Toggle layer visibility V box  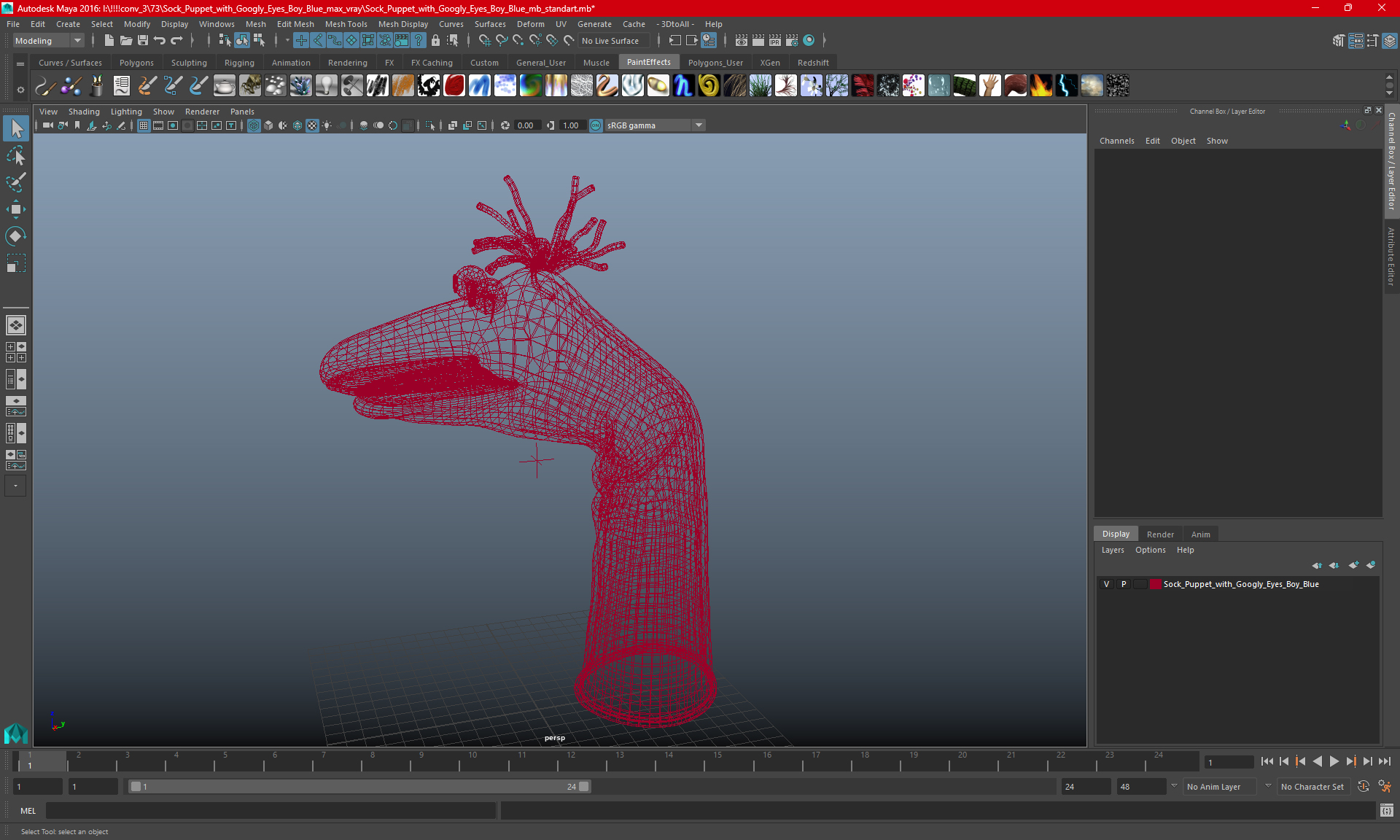point(1107,584)
